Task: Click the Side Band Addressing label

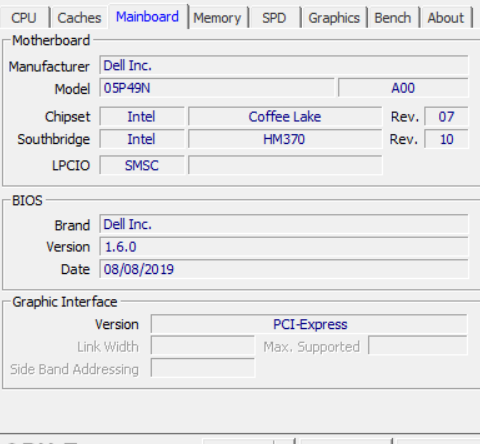Action: [x=74, y=369]
